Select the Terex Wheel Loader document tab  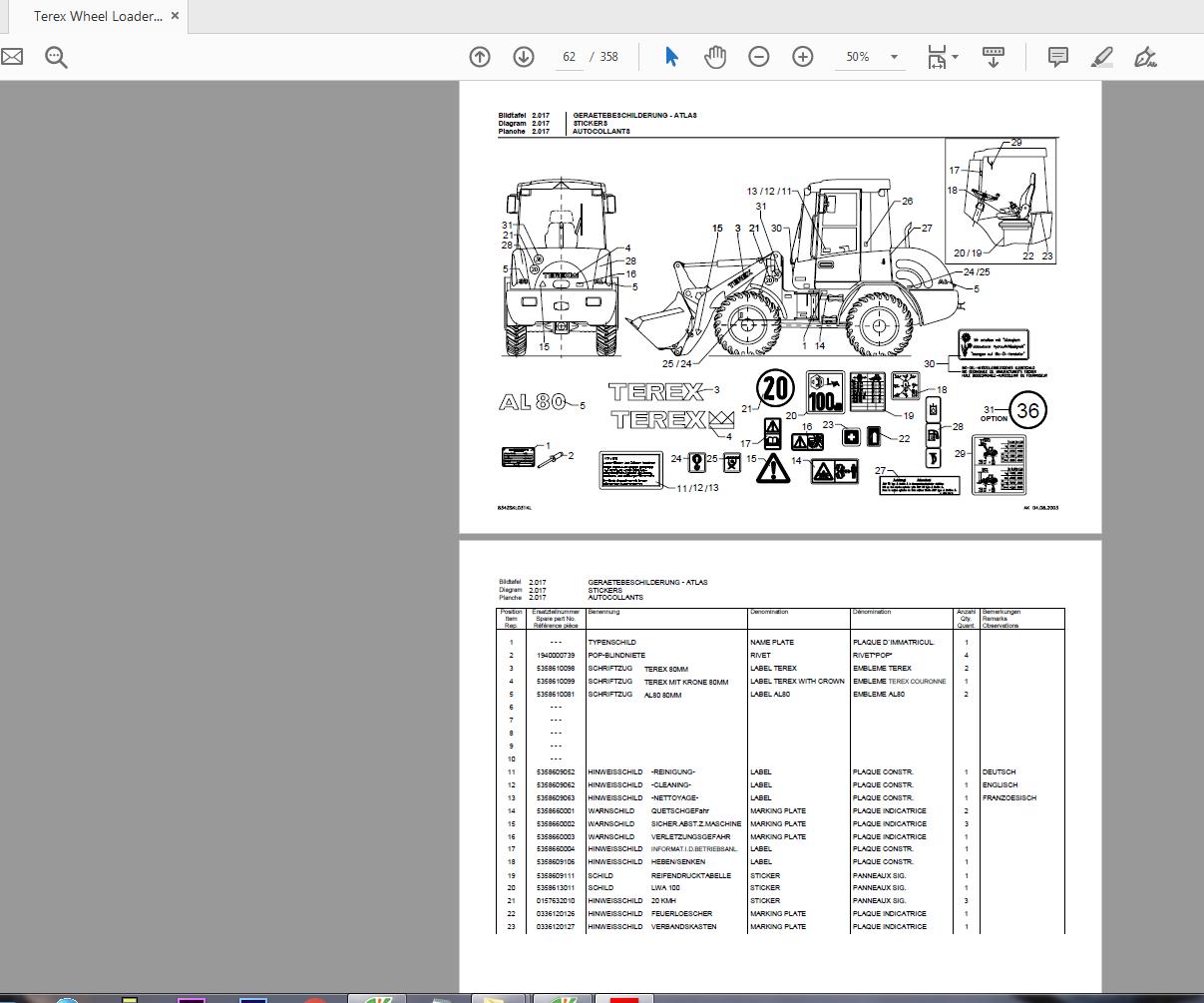[x=98, y=16]
